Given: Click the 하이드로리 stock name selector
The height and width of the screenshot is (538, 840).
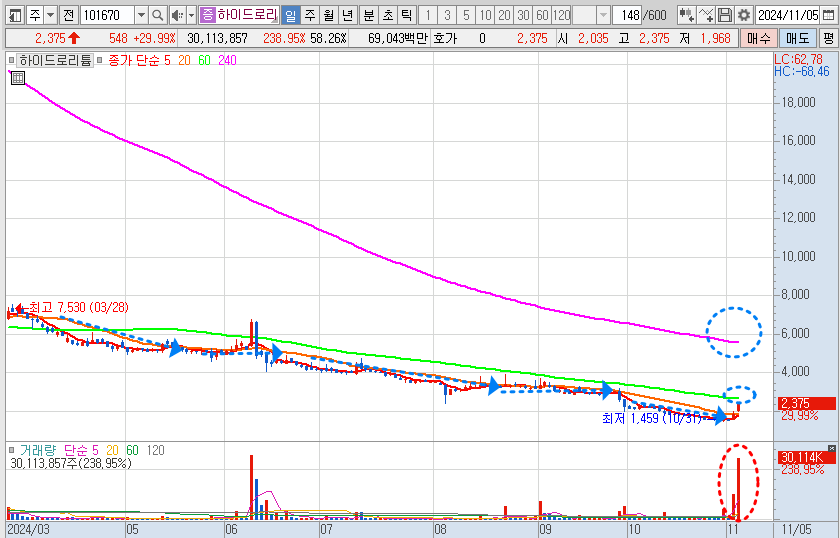Looking at the screenshot, I should click(247, 14).
